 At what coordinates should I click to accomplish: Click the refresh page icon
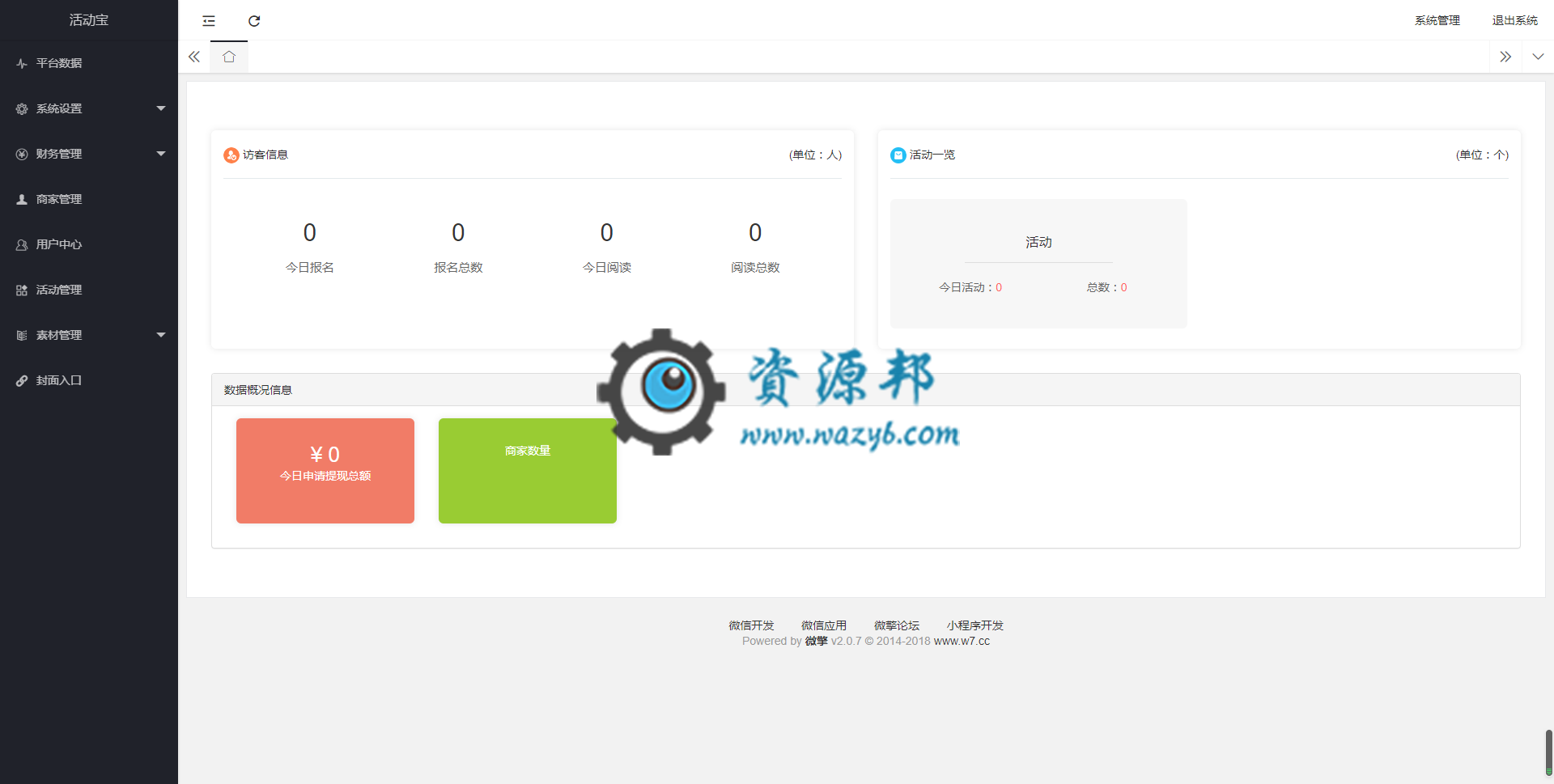(x=254, y=21)
